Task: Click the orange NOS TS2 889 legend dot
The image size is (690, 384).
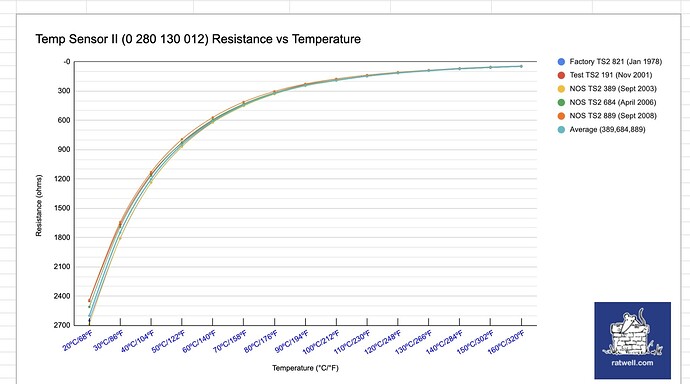Action: coord(561,116)
